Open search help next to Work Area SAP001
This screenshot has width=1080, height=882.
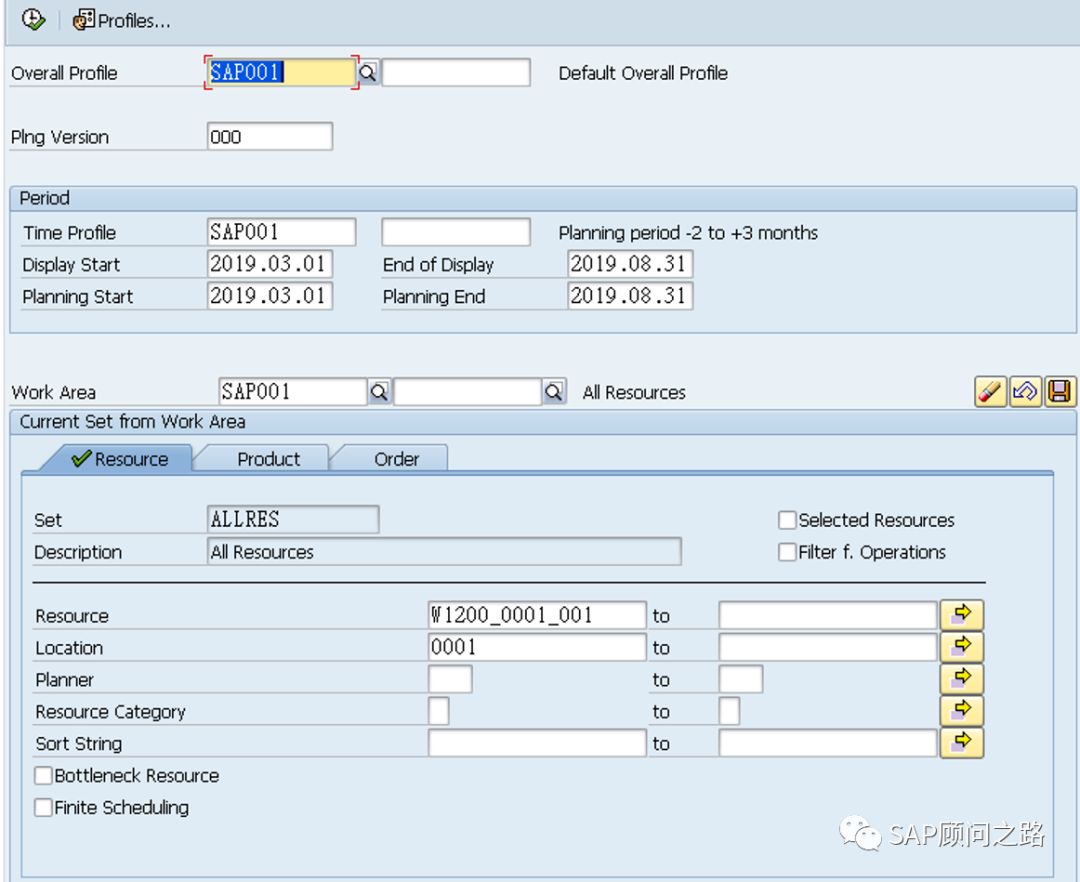coord(379,392)
